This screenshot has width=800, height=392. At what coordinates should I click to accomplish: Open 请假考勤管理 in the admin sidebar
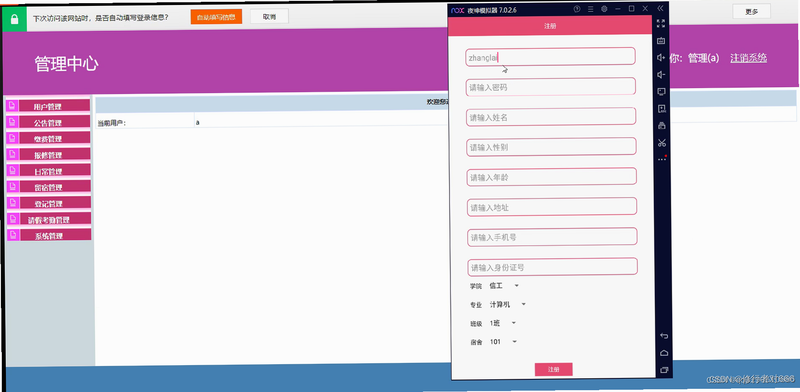tap(48, 219)
